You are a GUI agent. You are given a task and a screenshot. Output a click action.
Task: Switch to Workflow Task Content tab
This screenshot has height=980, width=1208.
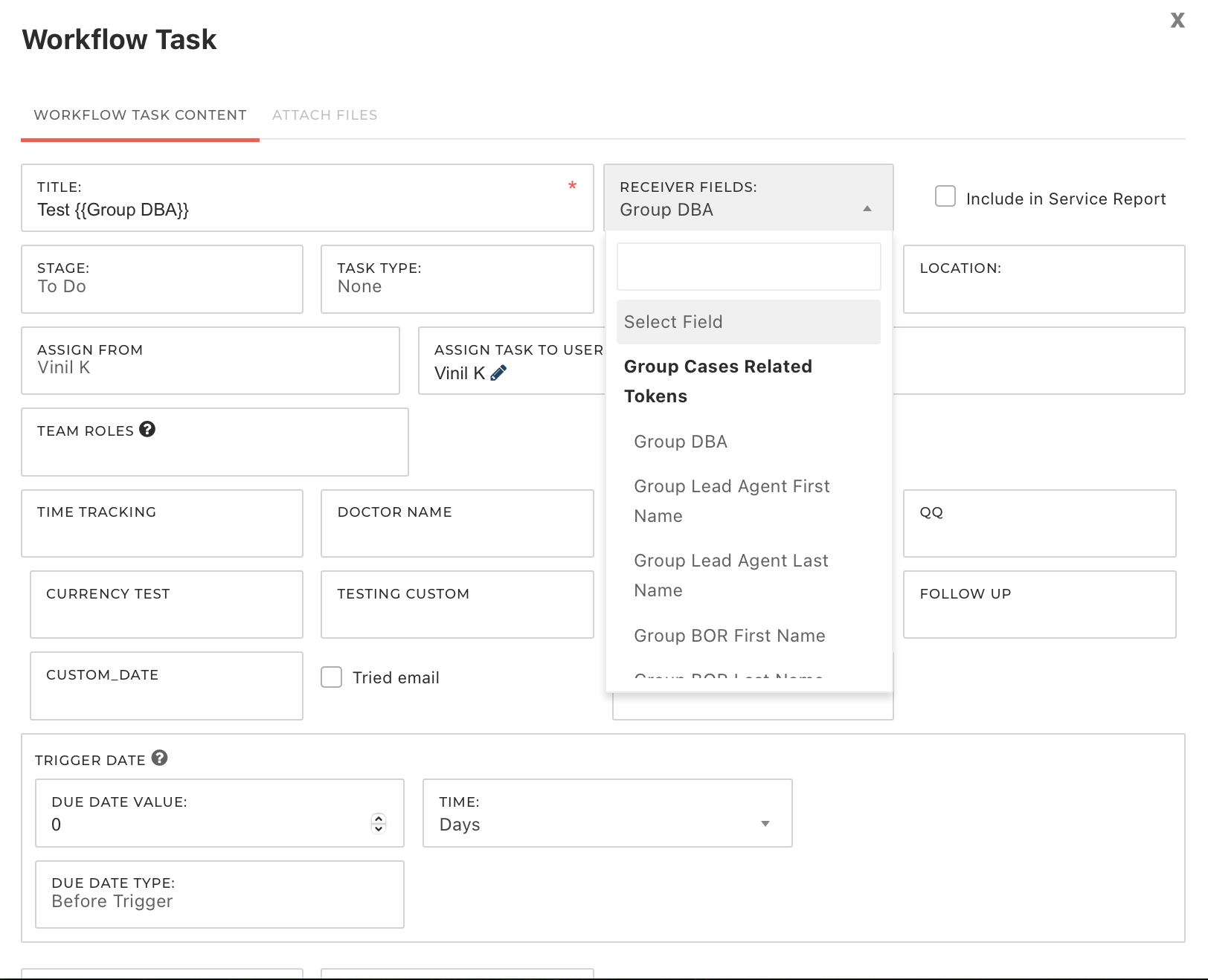140,115
